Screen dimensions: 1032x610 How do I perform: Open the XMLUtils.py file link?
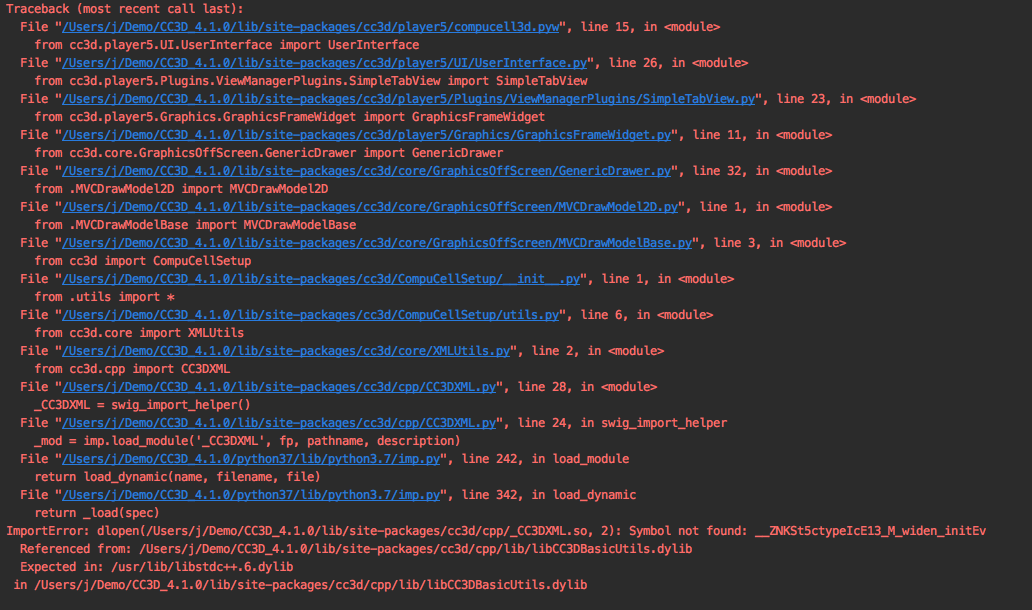pyautogui.click(x=286, y=351)
